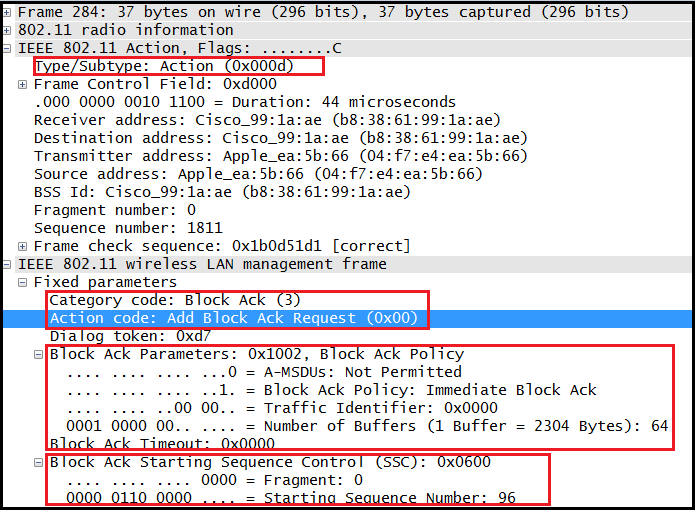This screenshot has height=511, width=695.
Task: Collapse the wireless LAN management frame section
Action: pyautogui.click(x=8, y=264)
